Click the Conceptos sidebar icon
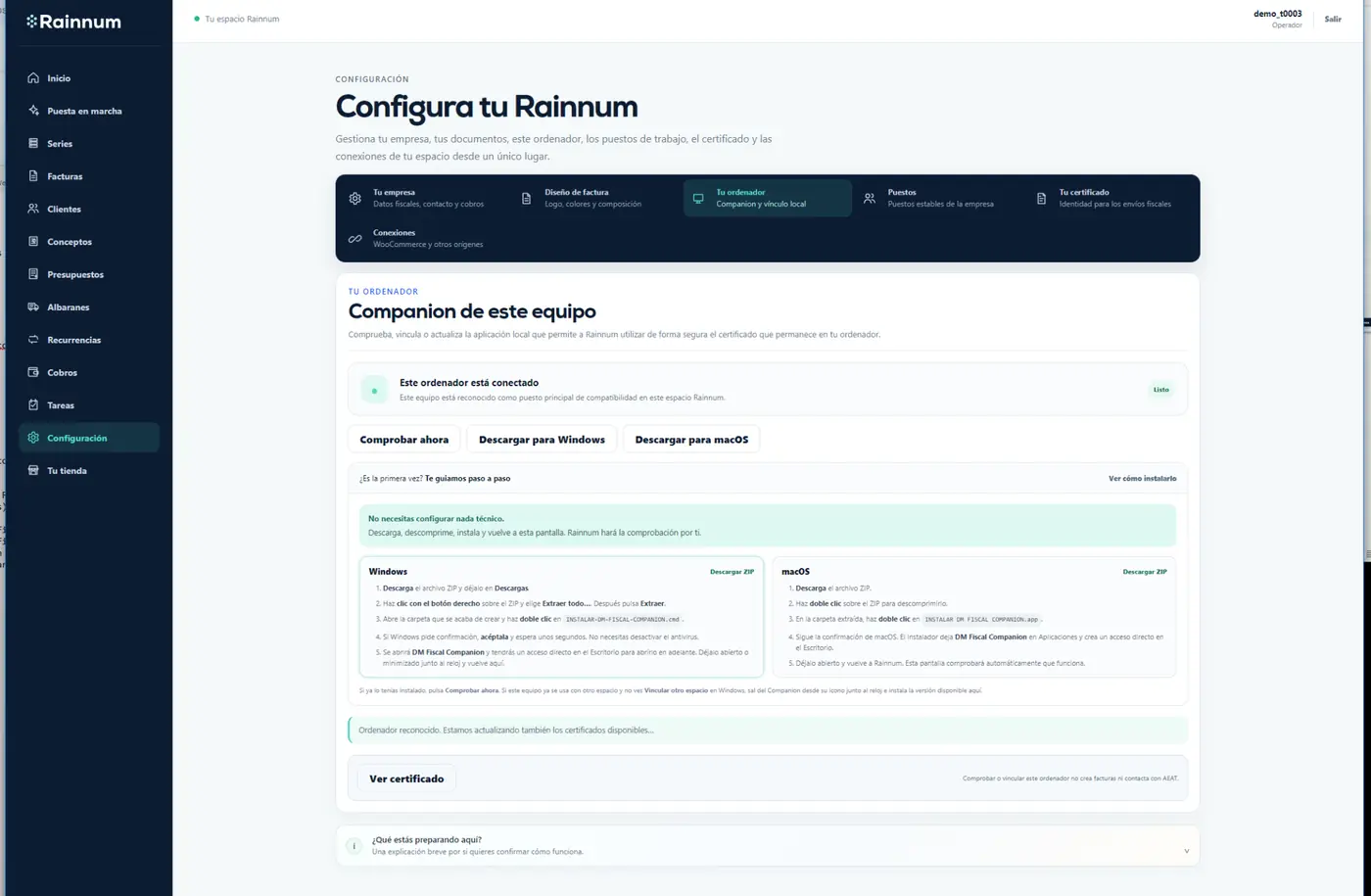This screenshot has height=896, width=1371. pos(33,242)
